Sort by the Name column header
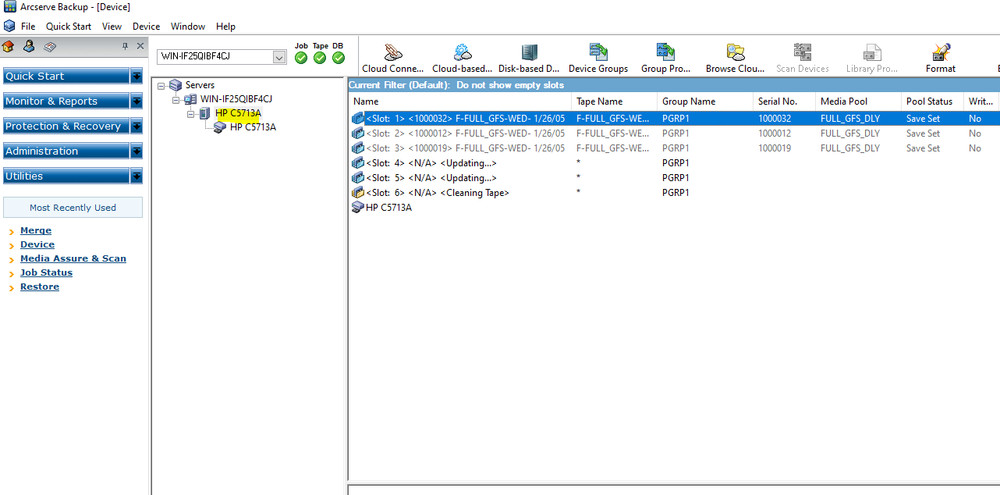 [460, 101]
